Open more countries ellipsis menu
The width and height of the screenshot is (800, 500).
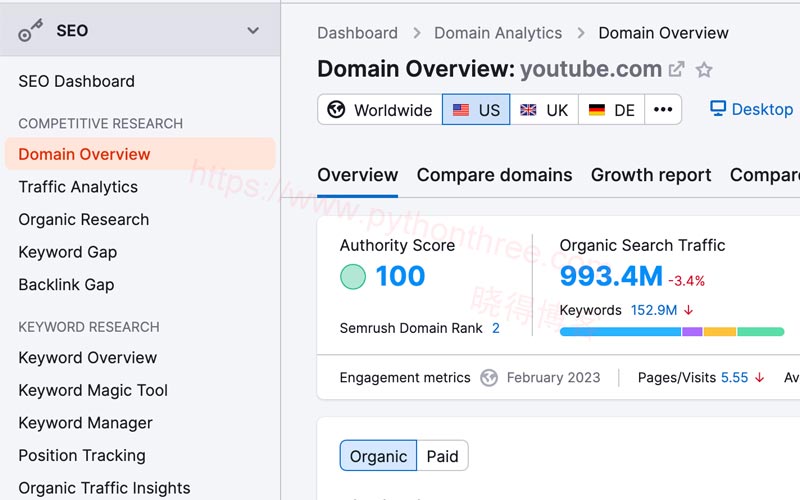pyautogui.click(x=663, y=109)
